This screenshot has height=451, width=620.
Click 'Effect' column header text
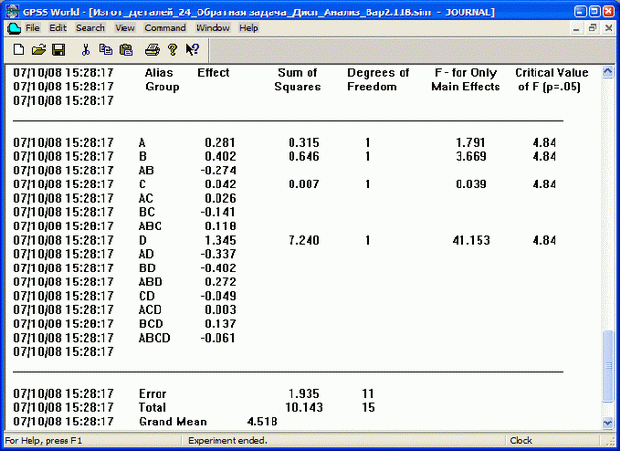point(214,73)
